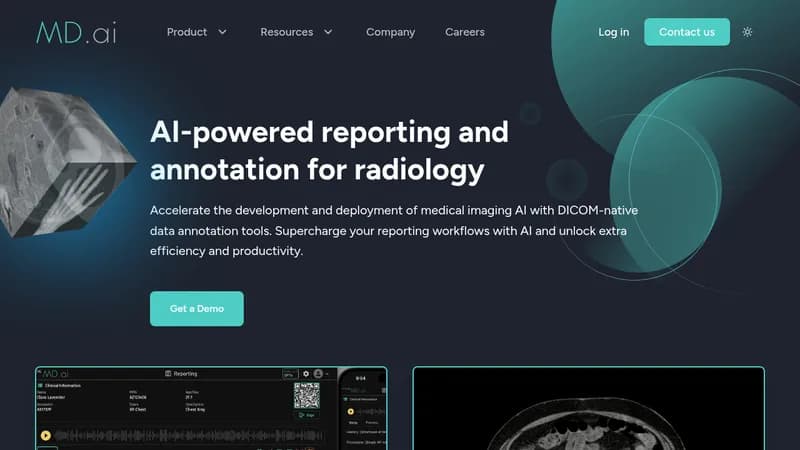The height and width of the screenshot is (450, 800).
Task: Open the Careers page
Action: tap(465, 32)
